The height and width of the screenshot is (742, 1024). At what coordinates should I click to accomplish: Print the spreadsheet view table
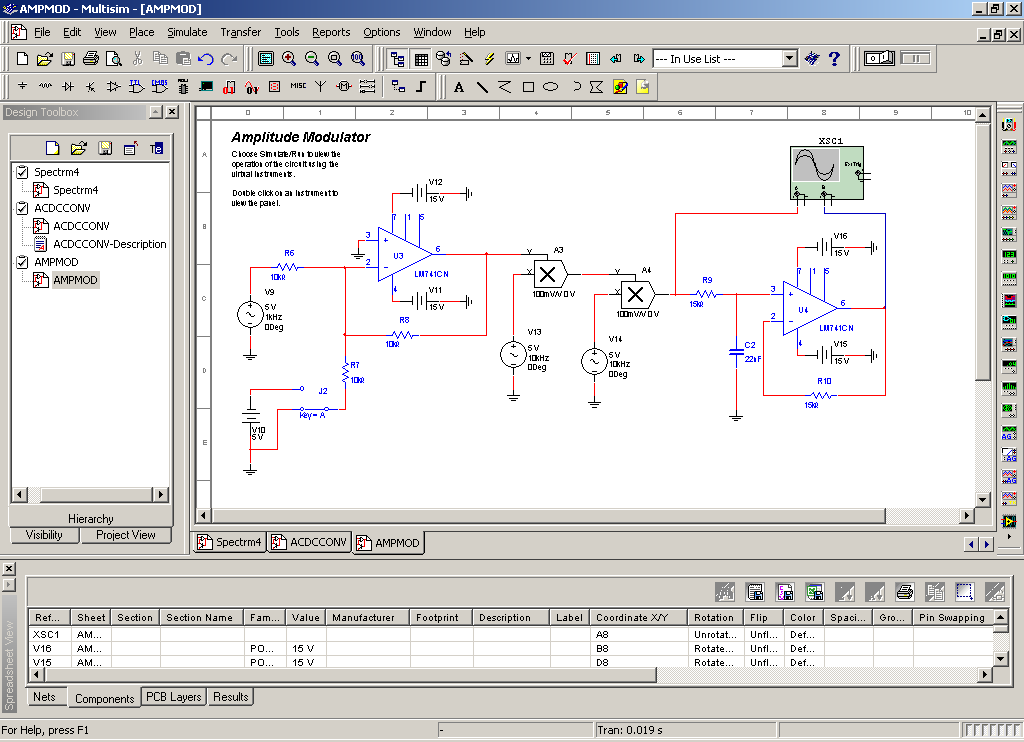point(904,592)
